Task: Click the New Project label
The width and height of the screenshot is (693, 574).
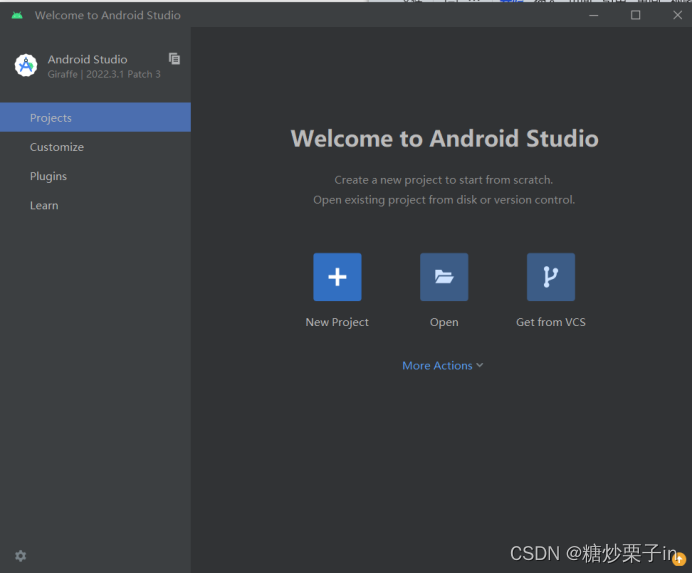Action: tap(337, 322)
